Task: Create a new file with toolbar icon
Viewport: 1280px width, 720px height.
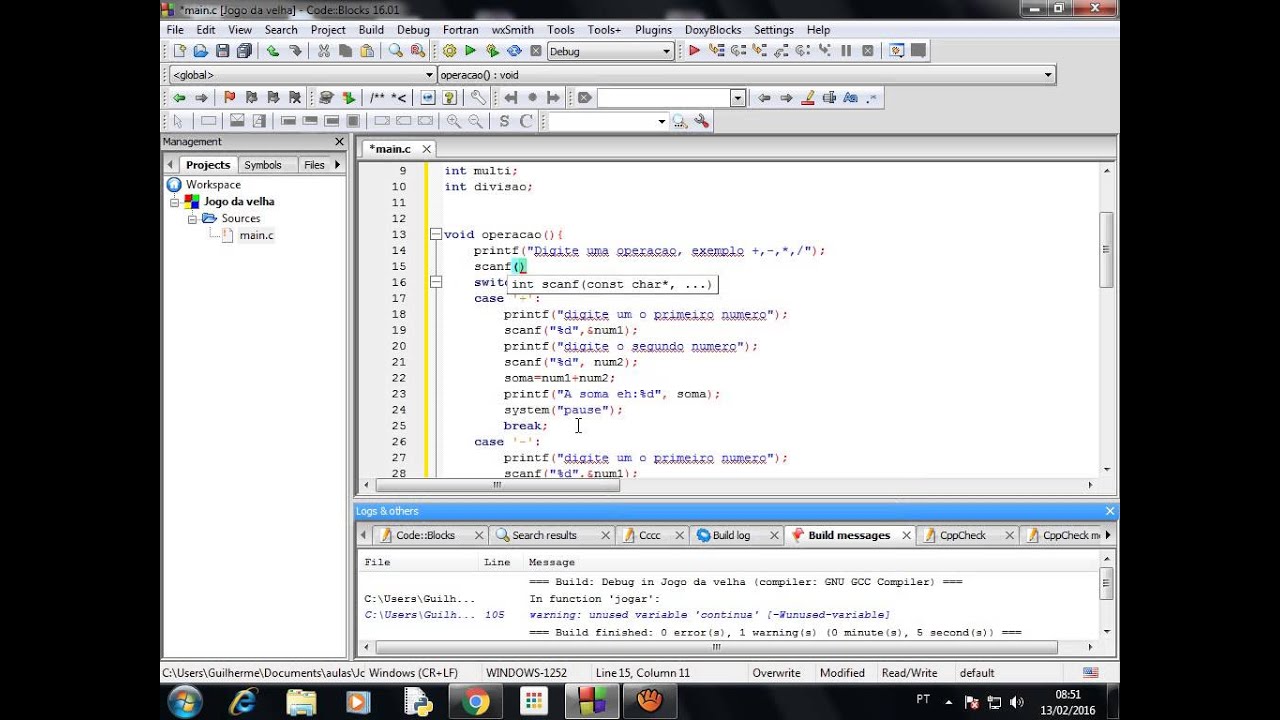Action: (180, 51)
